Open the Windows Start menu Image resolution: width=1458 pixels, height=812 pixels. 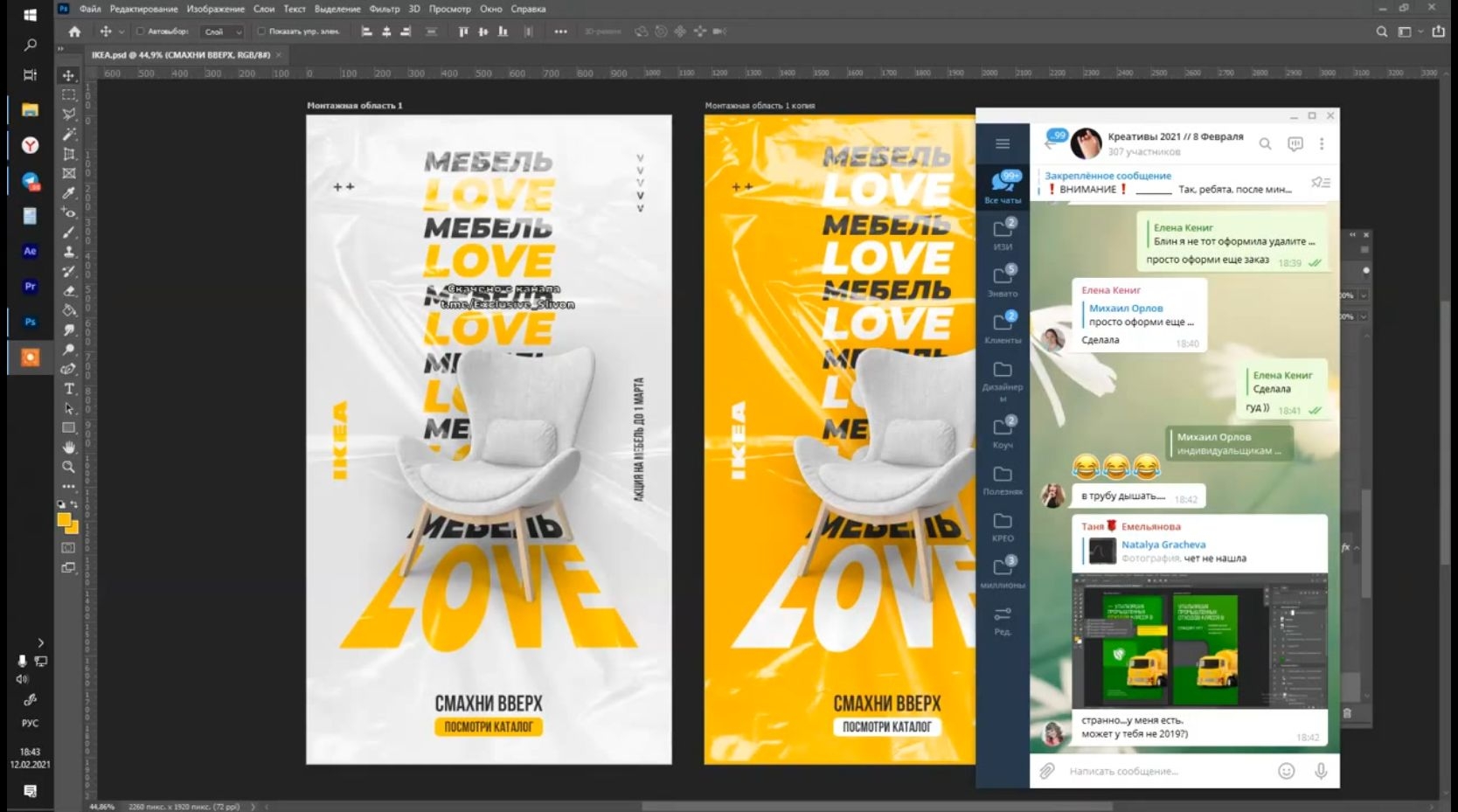click(30, 15)
